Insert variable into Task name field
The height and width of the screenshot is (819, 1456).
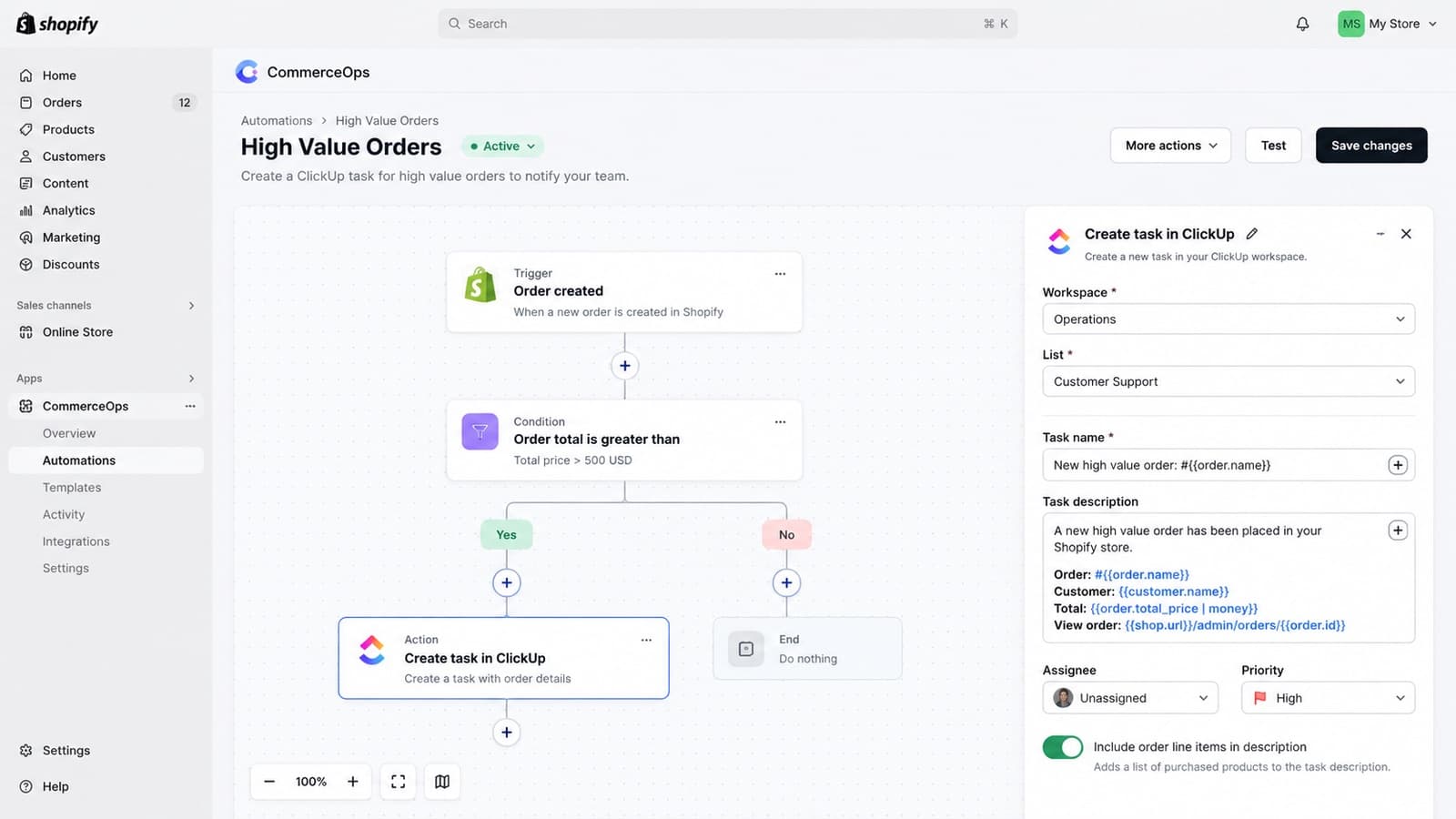[1398, 465]
